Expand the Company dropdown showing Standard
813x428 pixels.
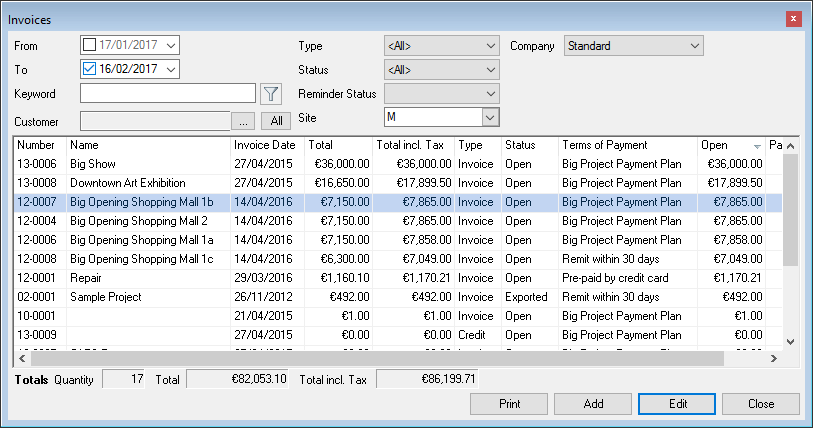(x=694, y=46)
